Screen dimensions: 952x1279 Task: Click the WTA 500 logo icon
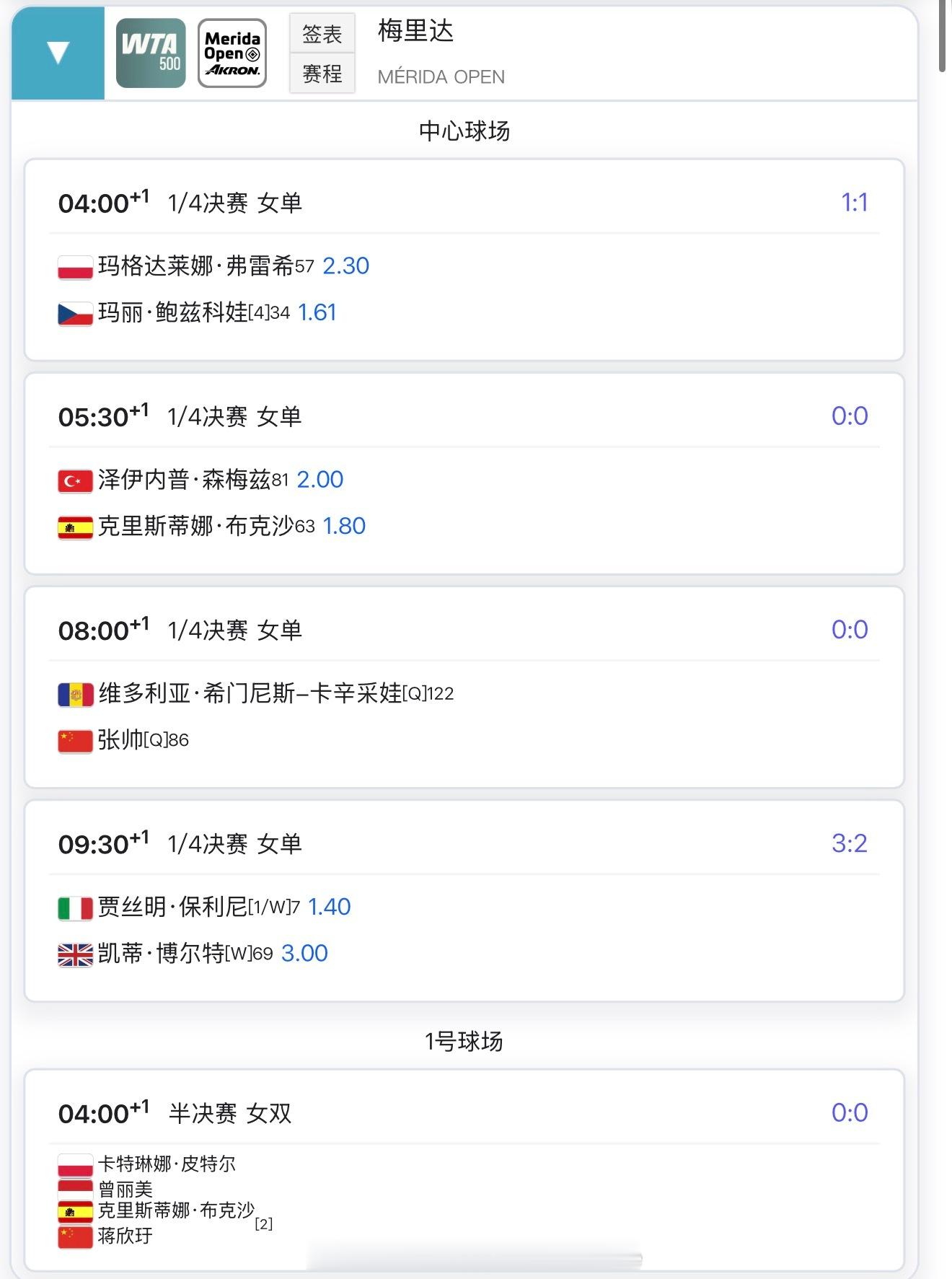click(151, 53)
